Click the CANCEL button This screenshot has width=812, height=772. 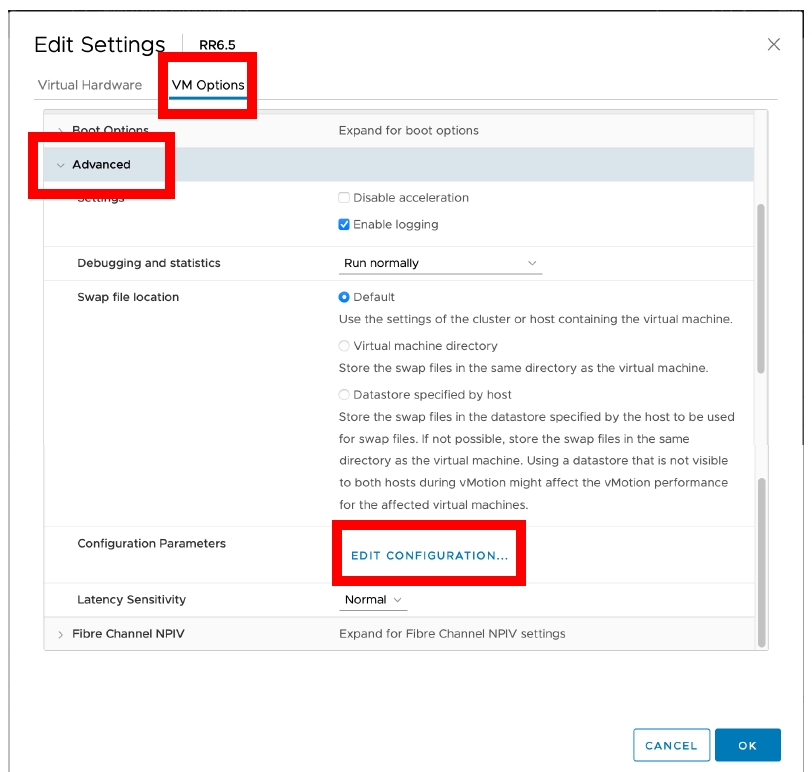pos(671,745)
